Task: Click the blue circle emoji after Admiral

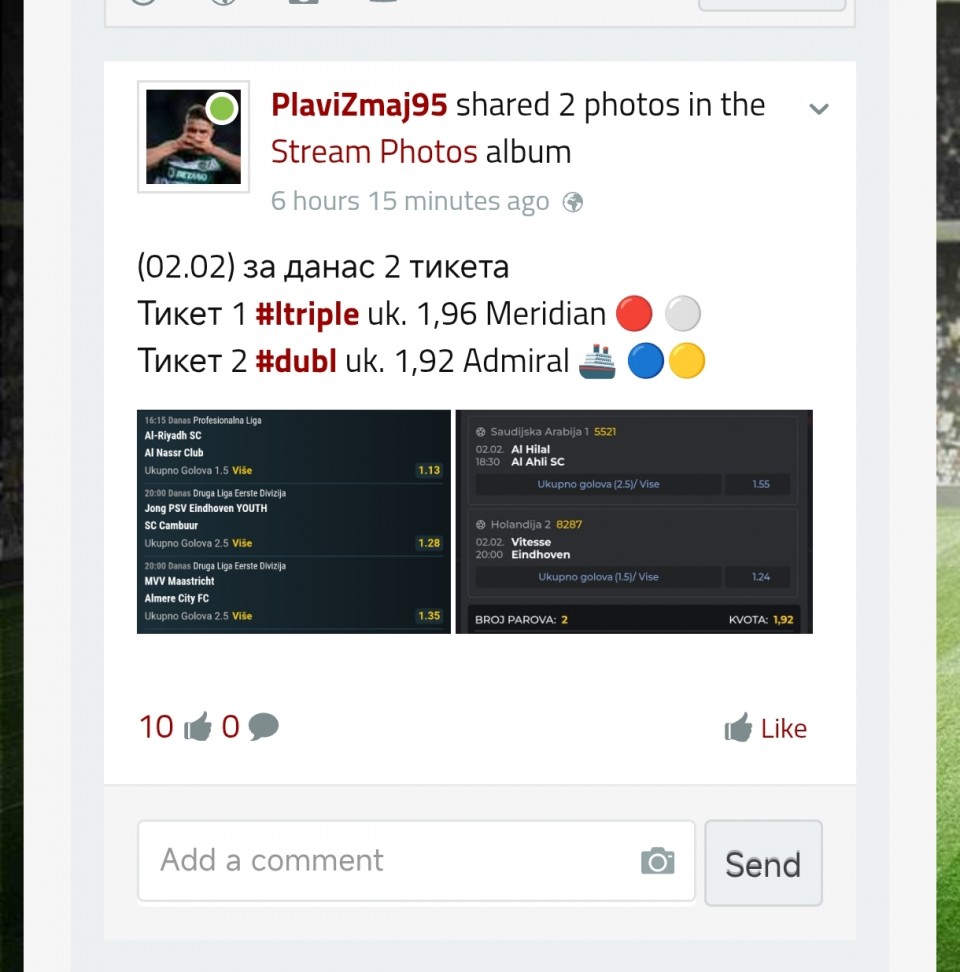Action: pos(646,361)
